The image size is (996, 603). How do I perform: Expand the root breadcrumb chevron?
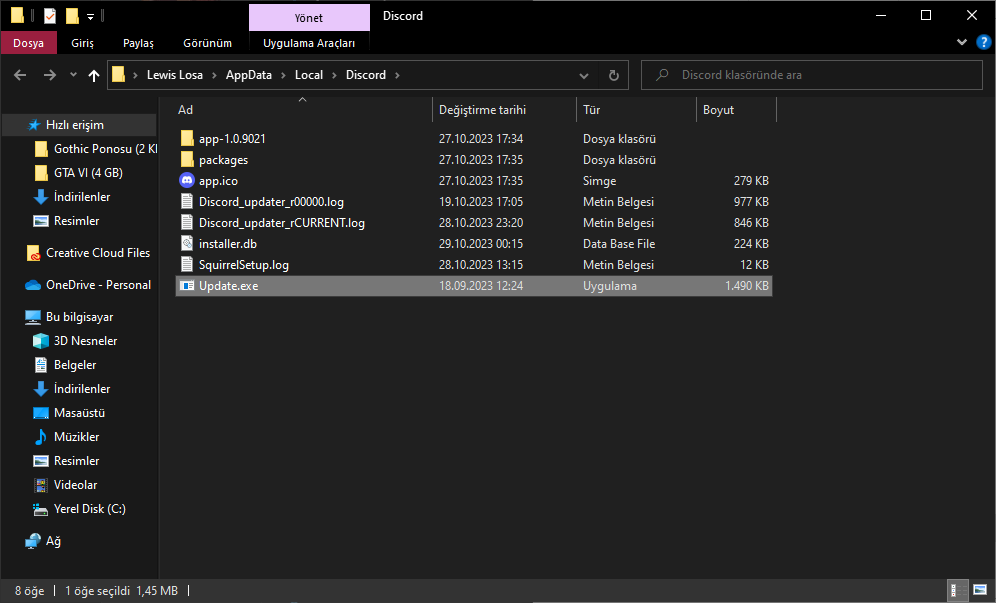coord(135,75)
